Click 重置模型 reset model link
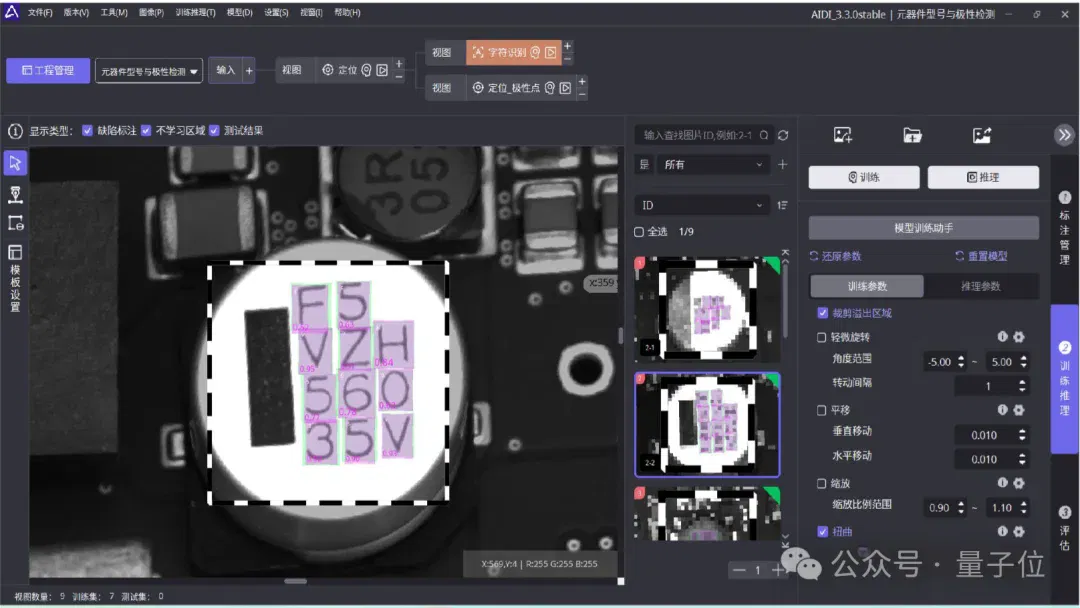 tap(981, 256)
